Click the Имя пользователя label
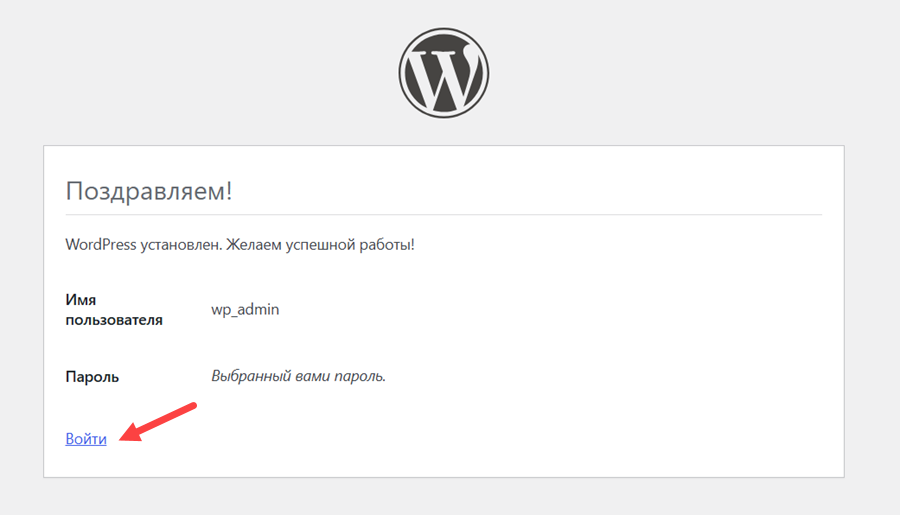 coord(114,309)
